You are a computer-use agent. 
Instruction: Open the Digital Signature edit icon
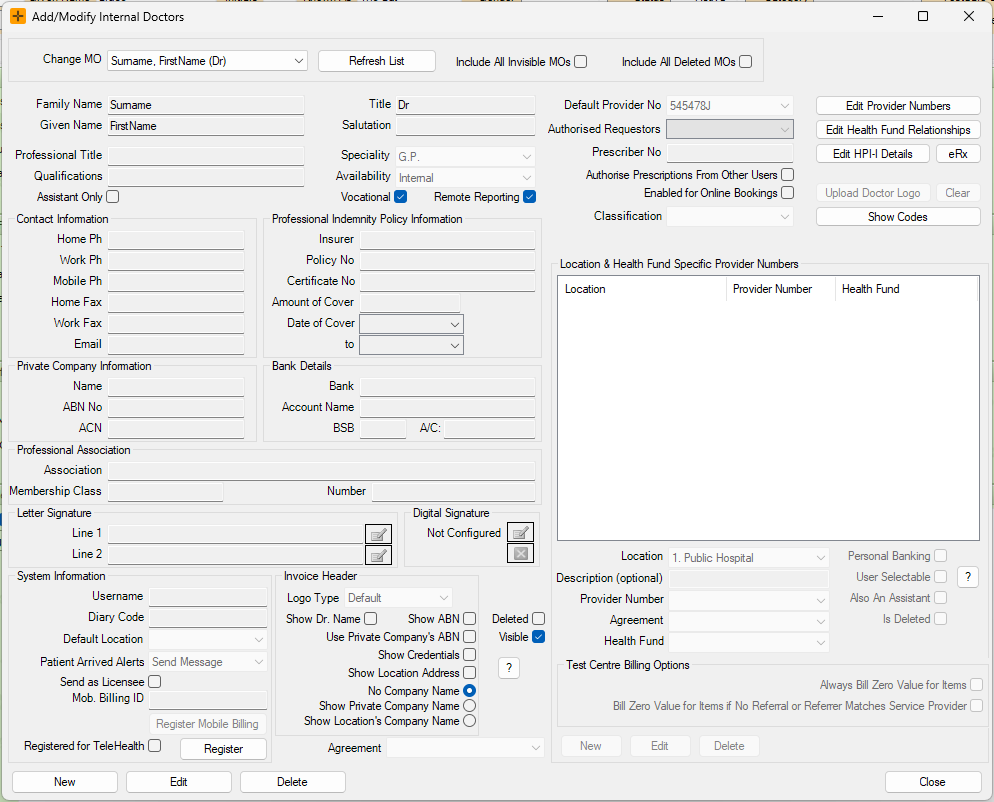click(x=520, y=533)
